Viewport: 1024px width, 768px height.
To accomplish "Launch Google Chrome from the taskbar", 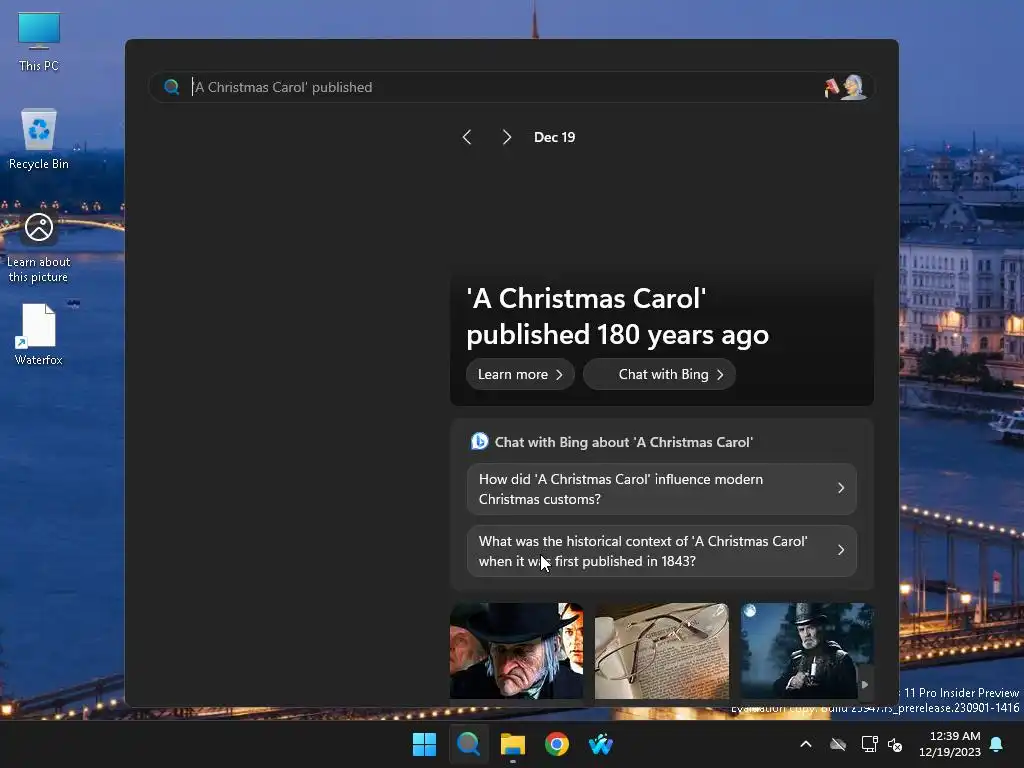I will tap(557, 744).
